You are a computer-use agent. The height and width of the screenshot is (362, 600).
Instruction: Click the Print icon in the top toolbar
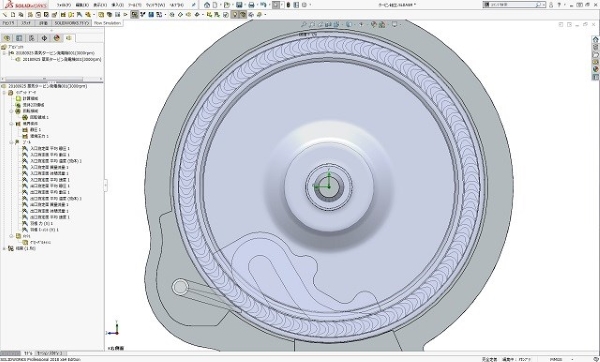click(251, 5)
